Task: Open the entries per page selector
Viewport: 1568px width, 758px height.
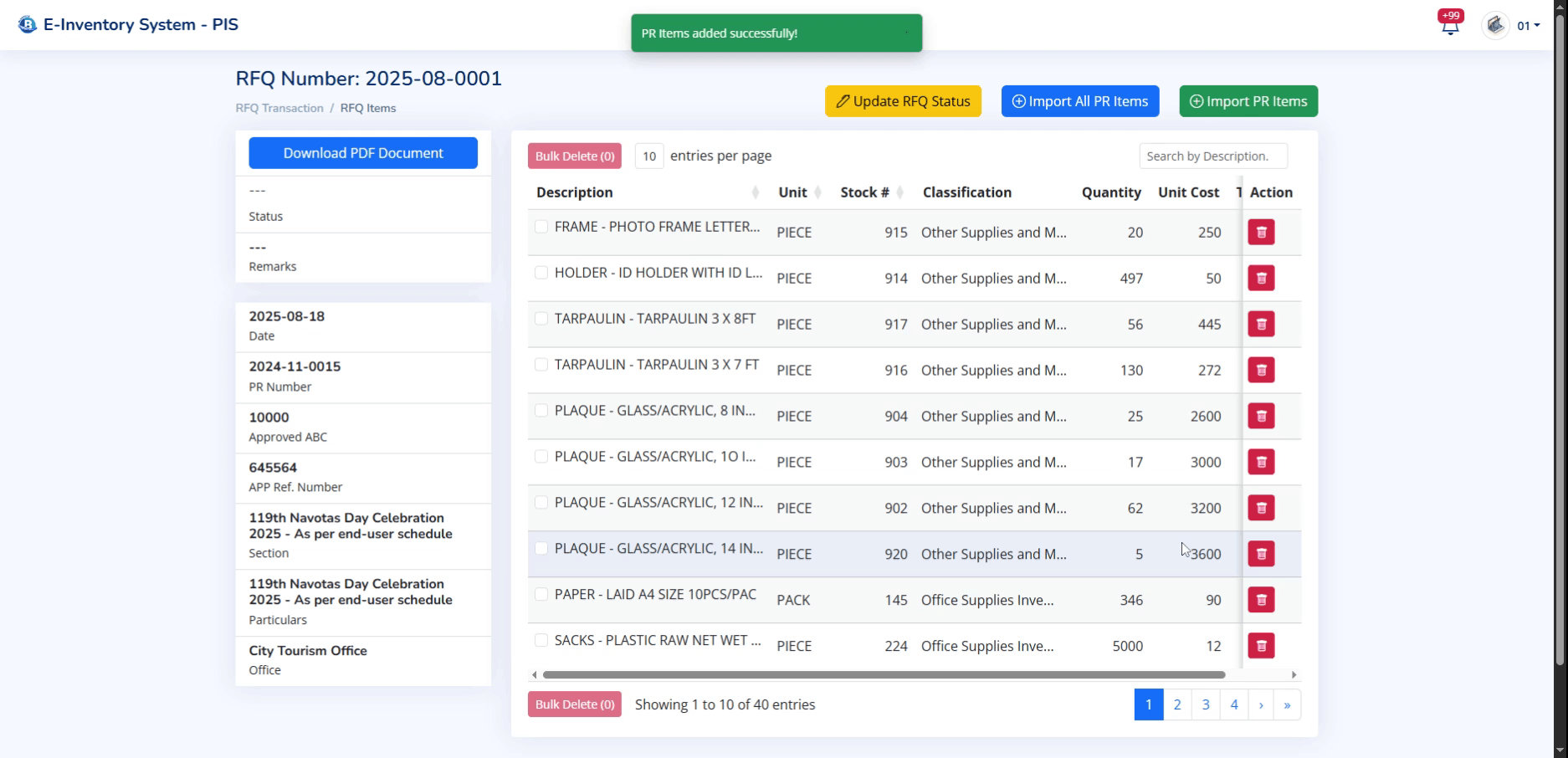Action: point(649,156)
